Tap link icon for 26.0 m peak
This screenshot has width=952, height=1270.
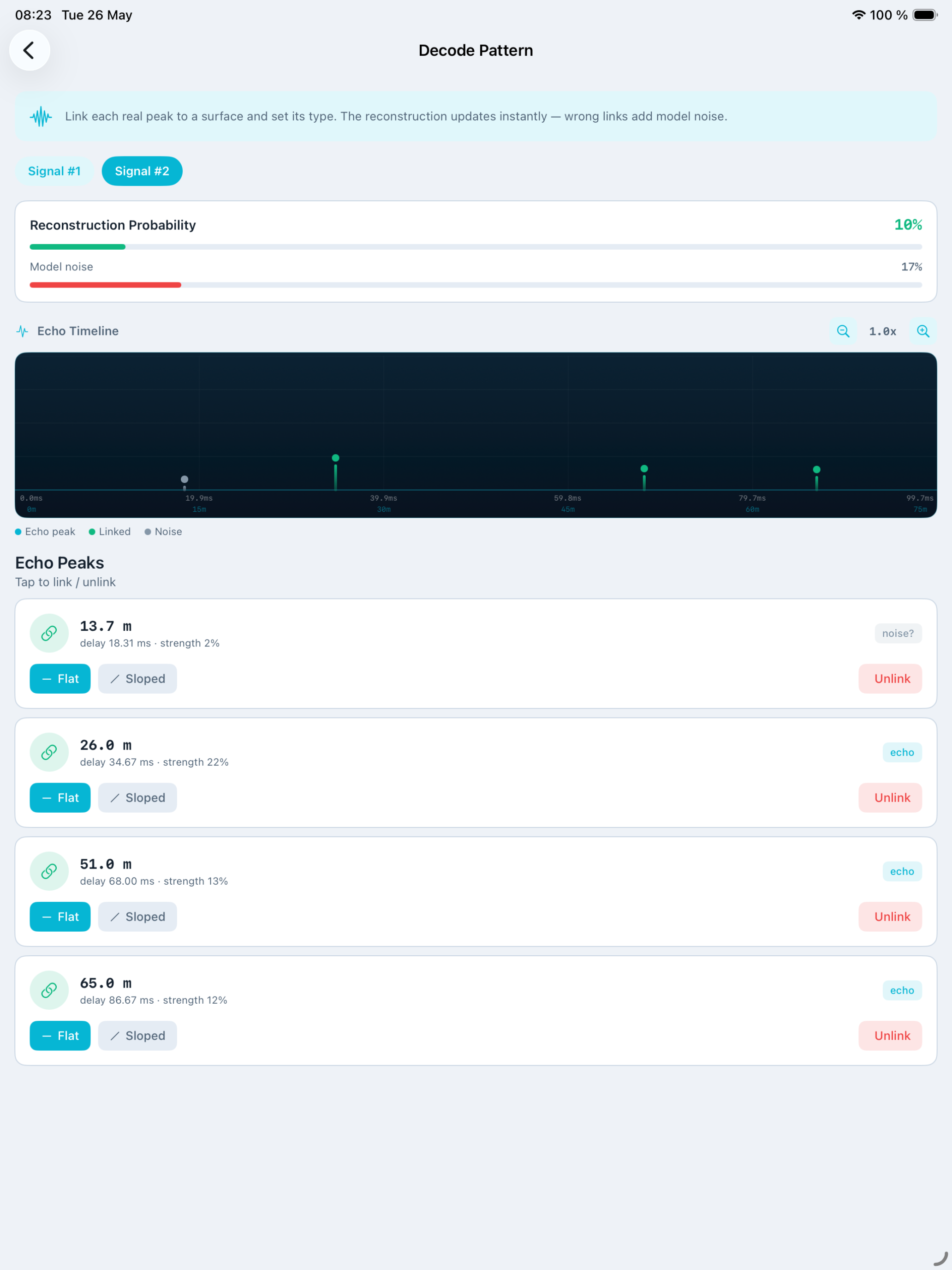point(49,752)
